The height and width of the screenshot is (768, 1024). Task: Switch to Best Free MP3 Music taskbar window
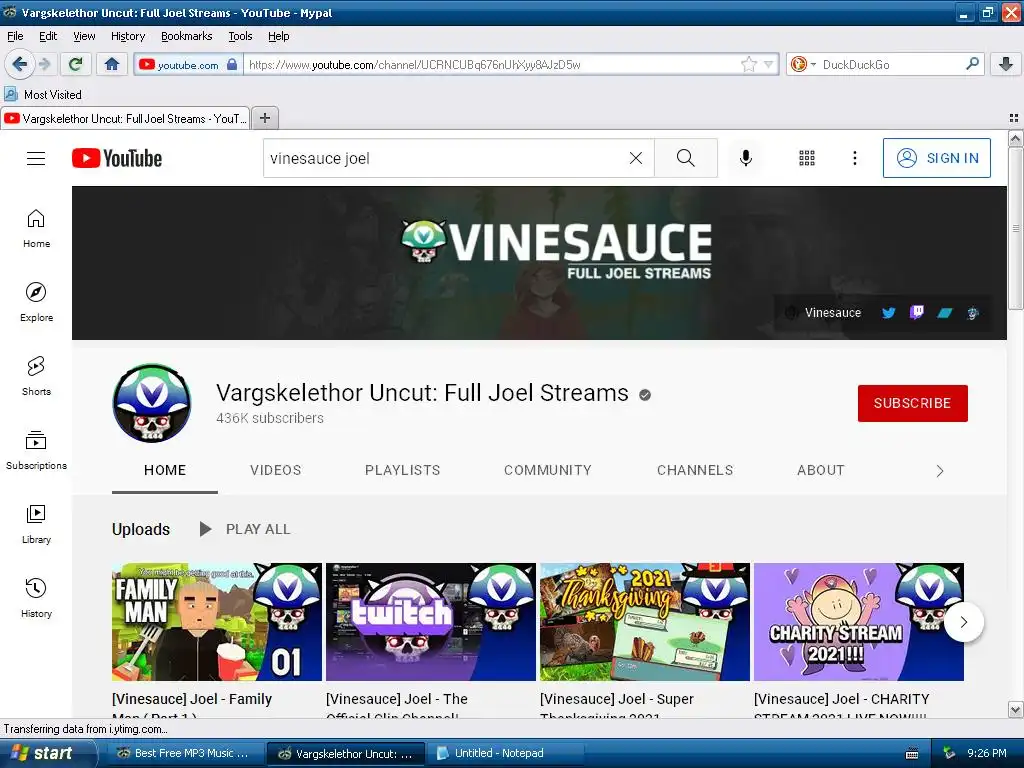point(184,753)
